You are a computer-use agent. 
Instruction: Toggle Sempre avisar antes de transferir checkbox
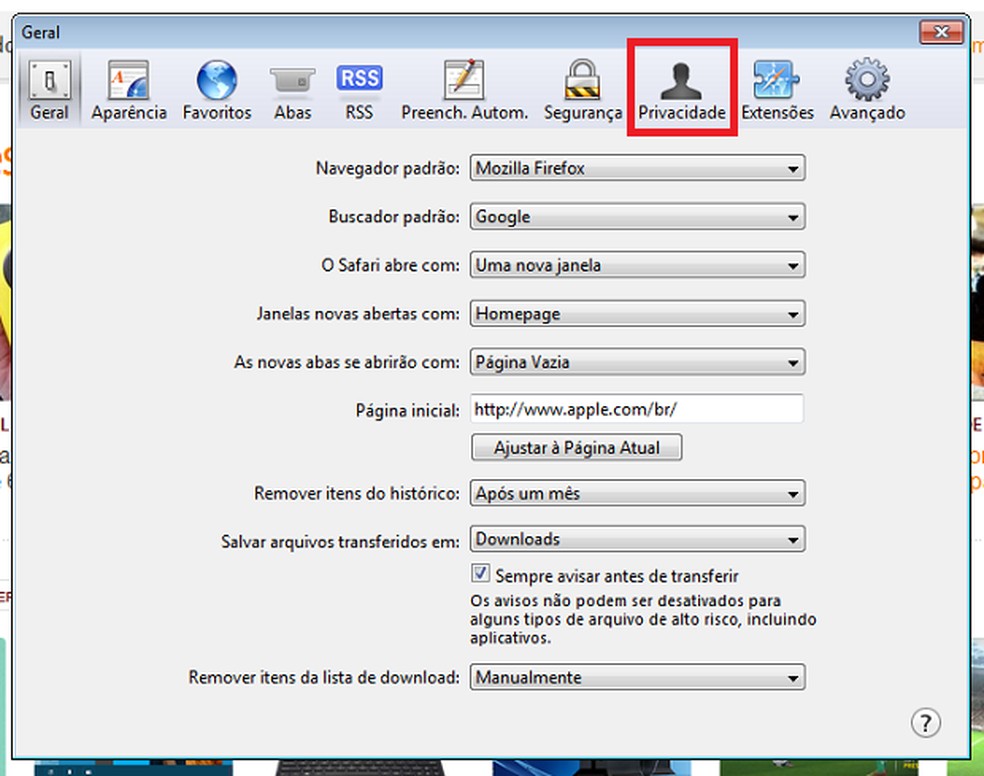(480, 573)
